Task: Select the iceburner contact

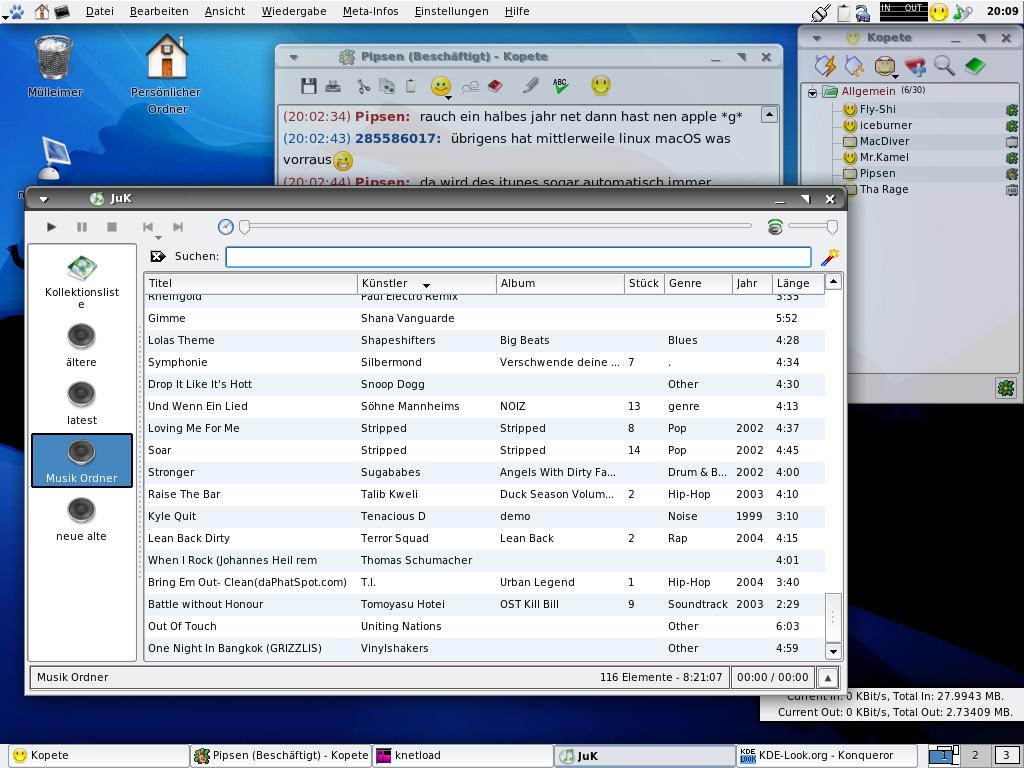Action: [886, 125]
